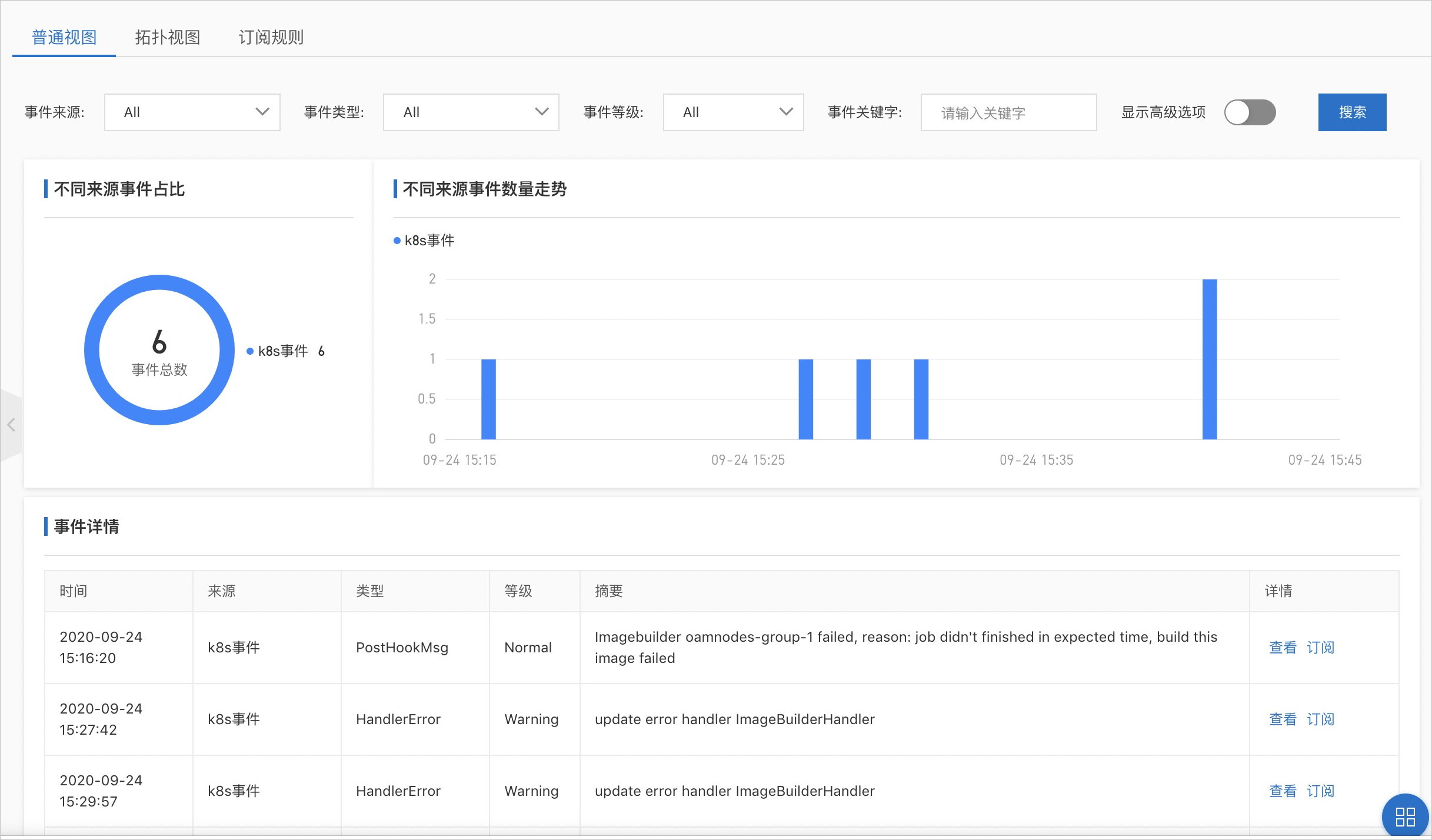The width and height of the screenshot is (1432, 840).
Task: Click HandlerError in the 15:29:57 row
Action: point(398,791)
